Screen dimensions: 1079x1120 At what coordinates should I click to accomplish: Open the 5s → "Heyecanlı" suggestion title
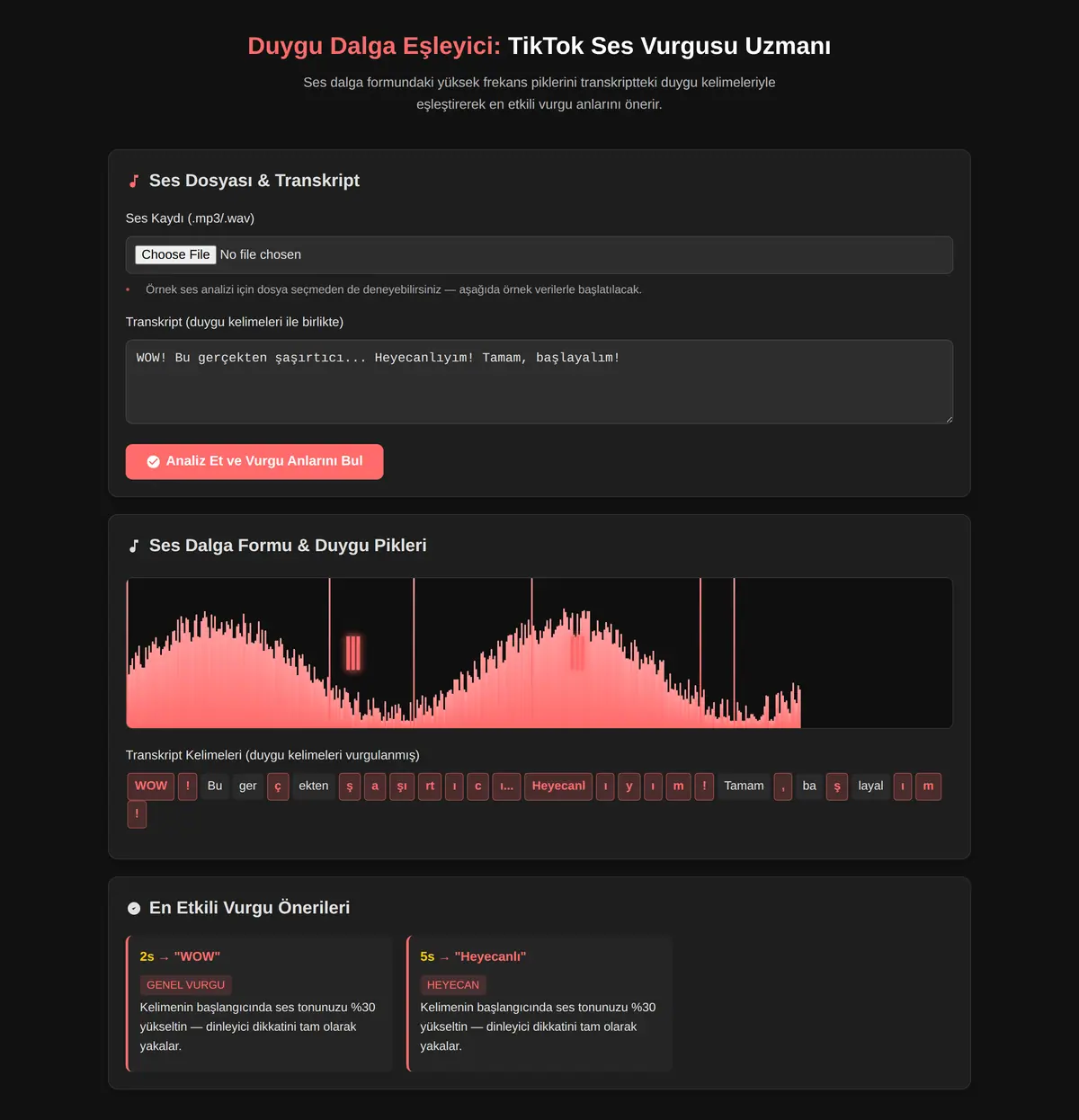click(x=473, y=957)
